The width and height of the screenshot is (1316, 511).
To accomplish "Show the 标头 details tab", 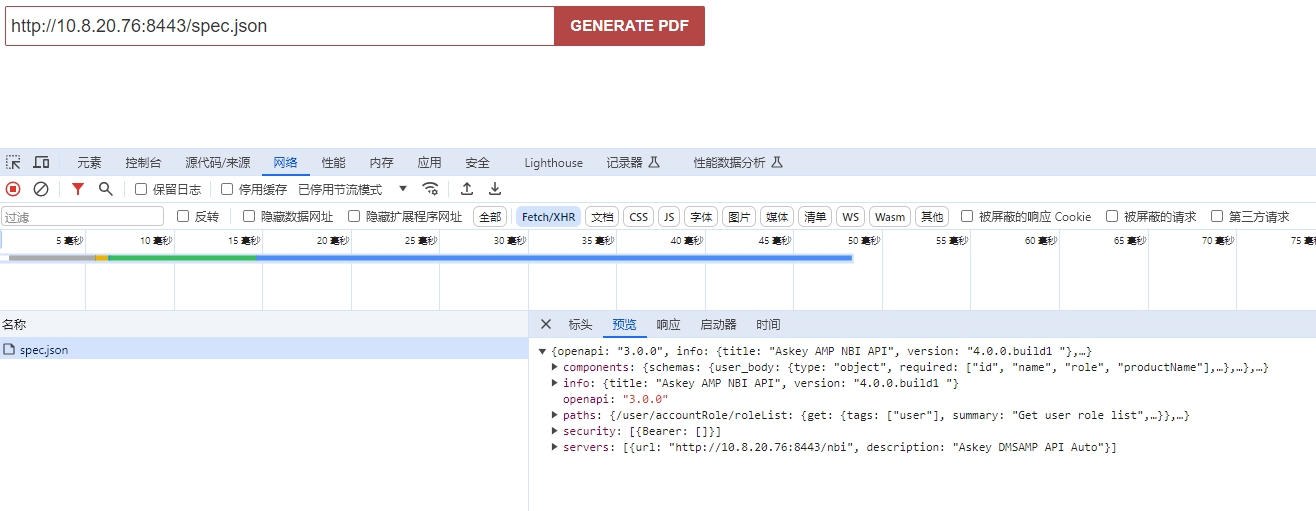I will click(x=580, y=324).
